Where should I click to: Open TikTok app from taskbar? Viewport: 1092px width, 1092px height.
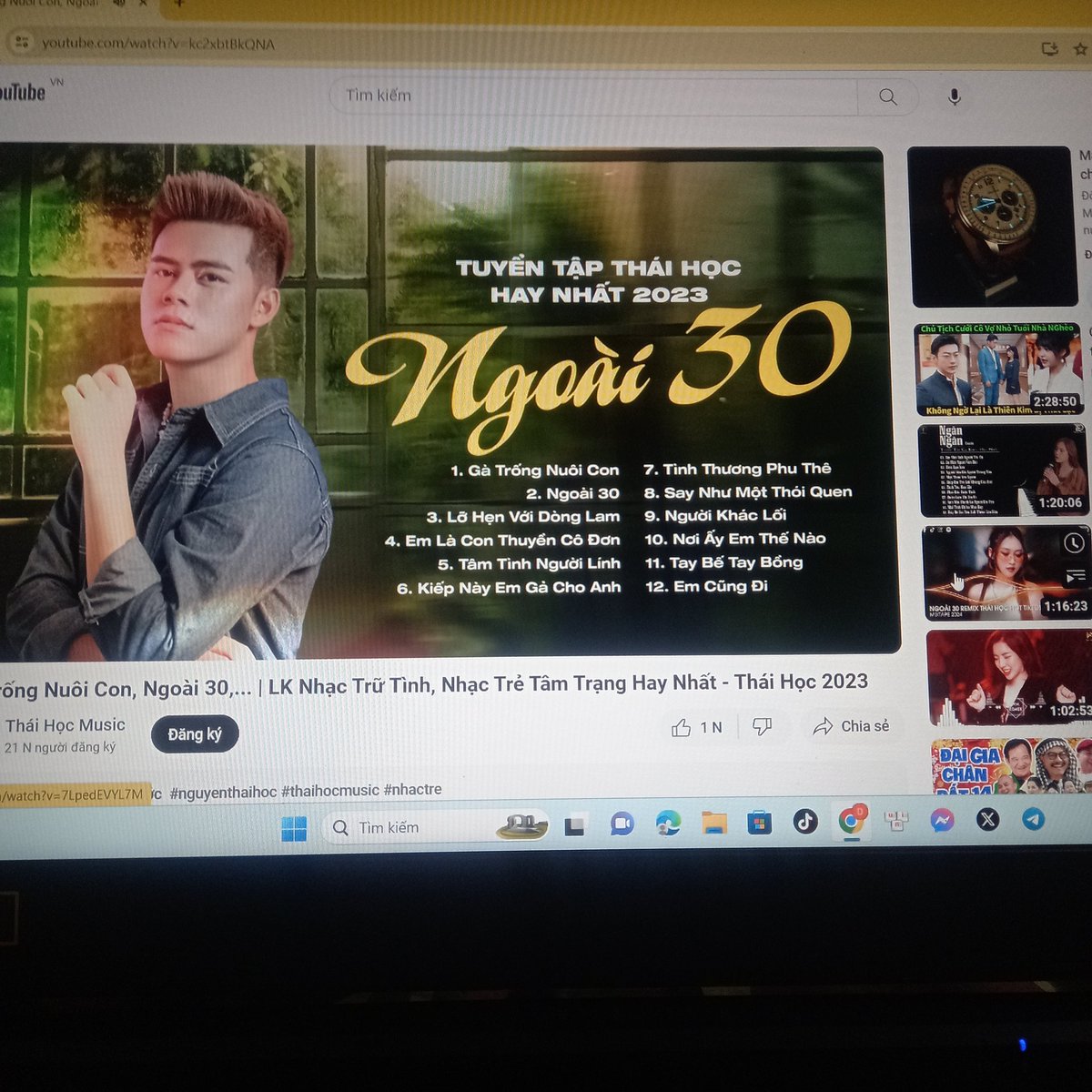pyautogui.click(x=805, y=822)
